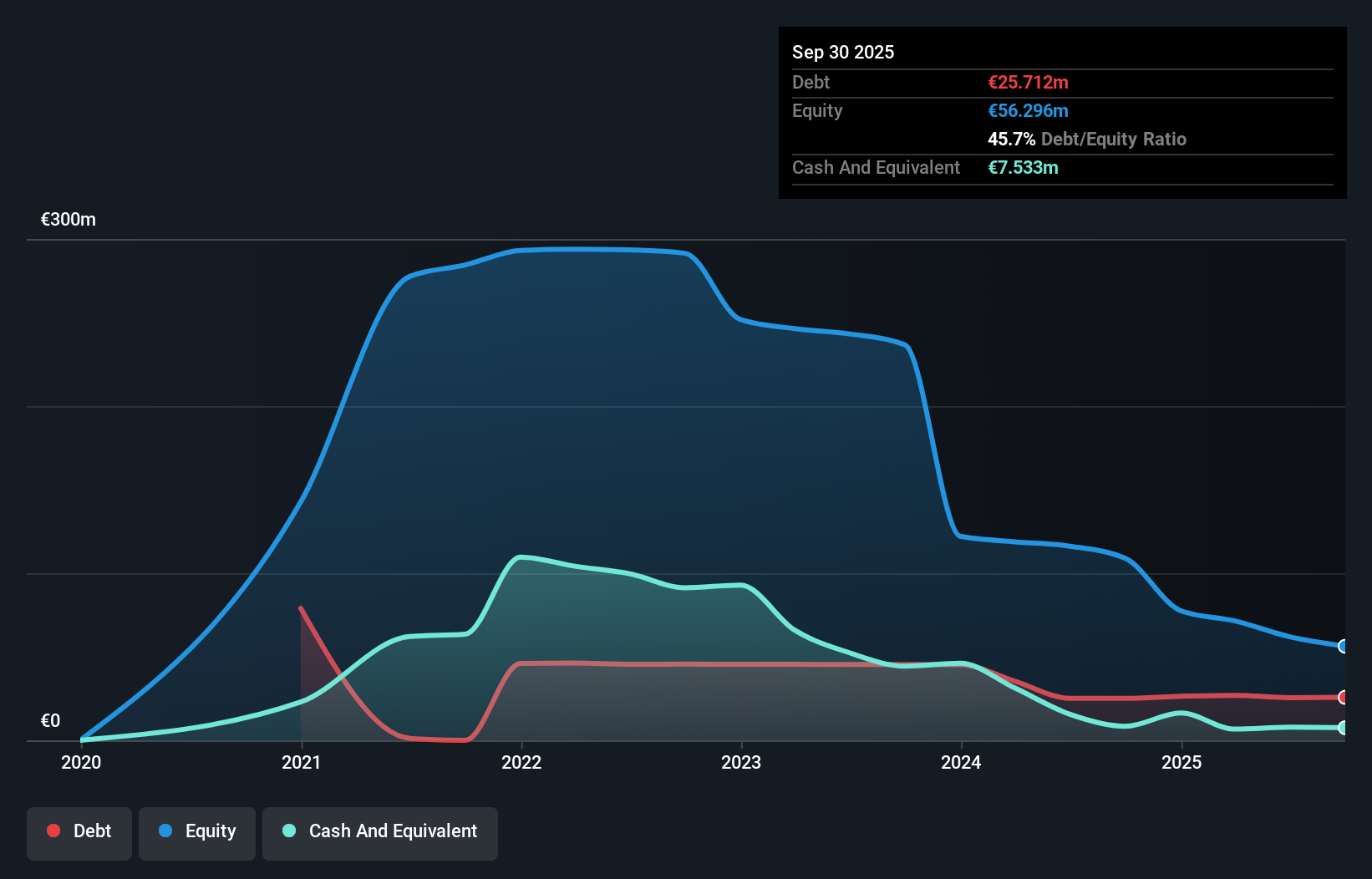Open the Equity row in the data panel
This screenshot has height=879, width=1372.
(x=816, y=110)
